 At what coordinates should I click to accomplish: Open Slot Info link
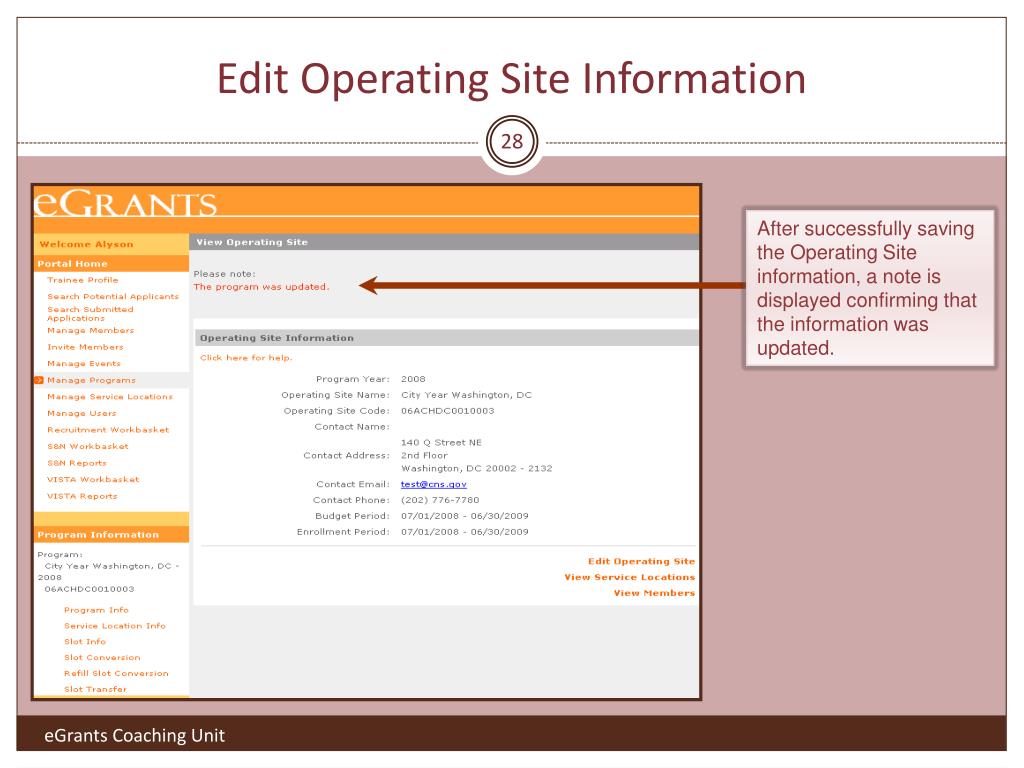[85, 642]
